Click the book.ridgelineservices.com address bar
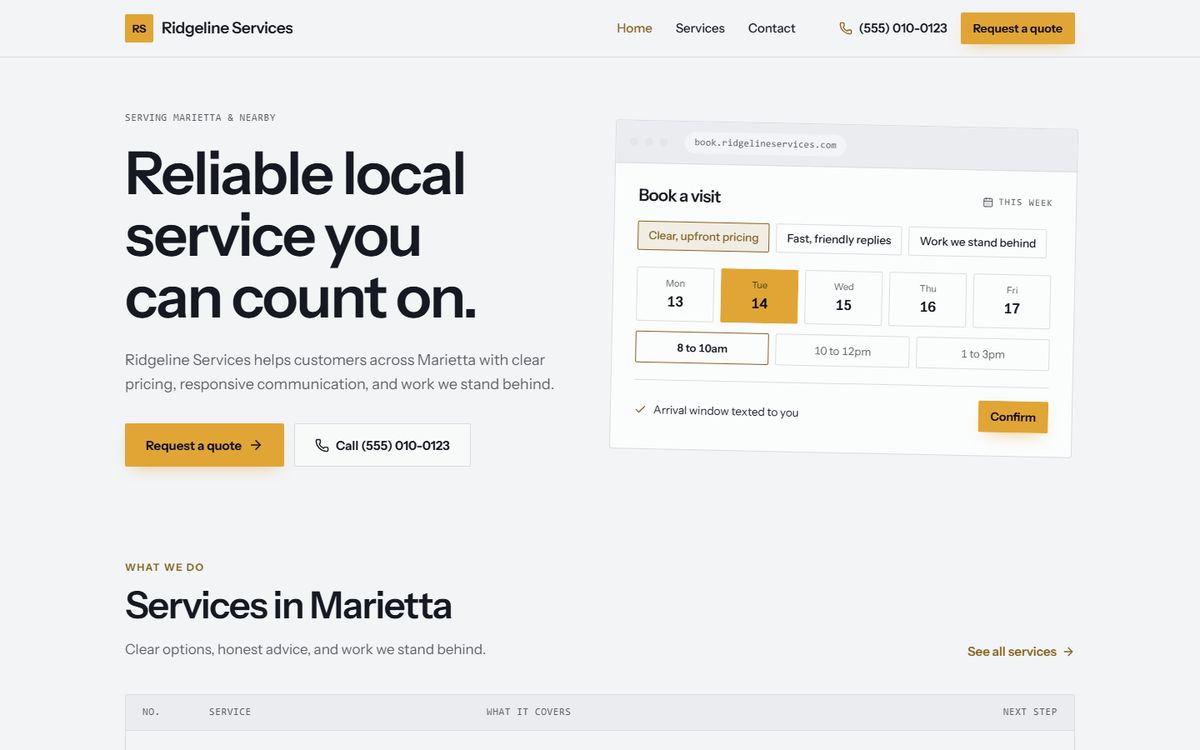 (765, 144)
